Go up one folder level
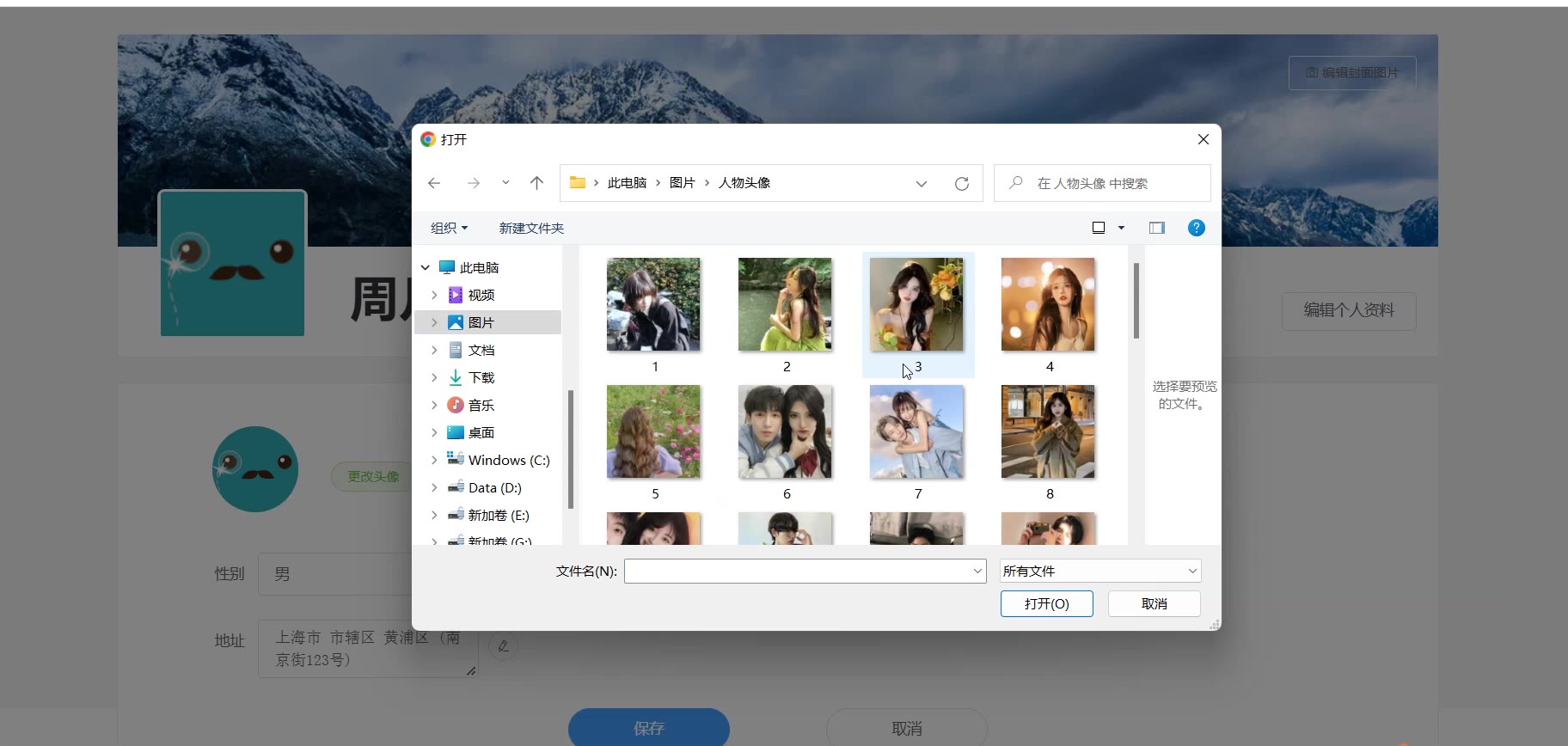This screenshot has width=1568, height=746. [537, 183]
